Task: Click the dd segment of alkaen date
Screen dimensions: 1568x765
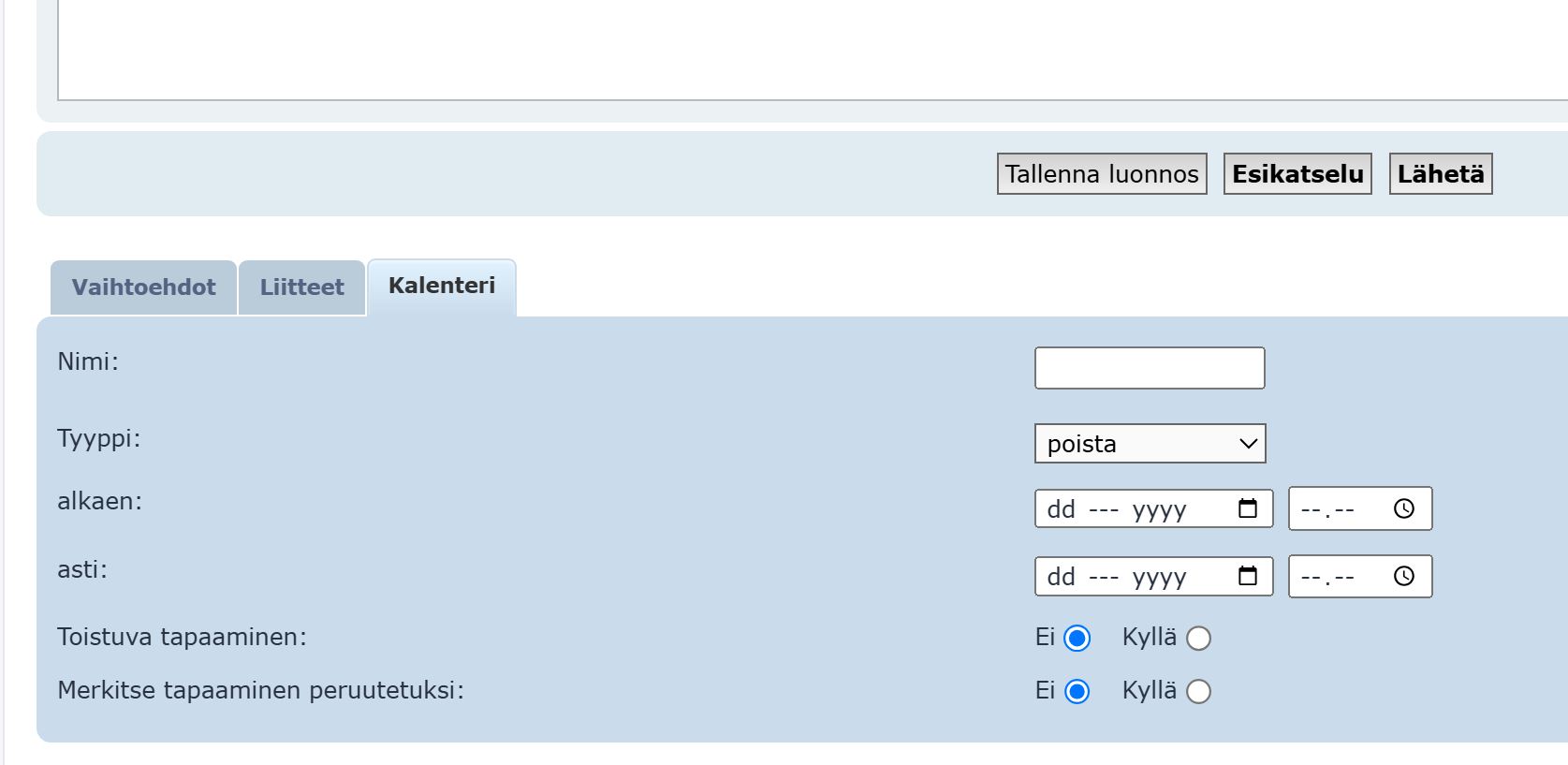Action: [x=1061, y=509]
